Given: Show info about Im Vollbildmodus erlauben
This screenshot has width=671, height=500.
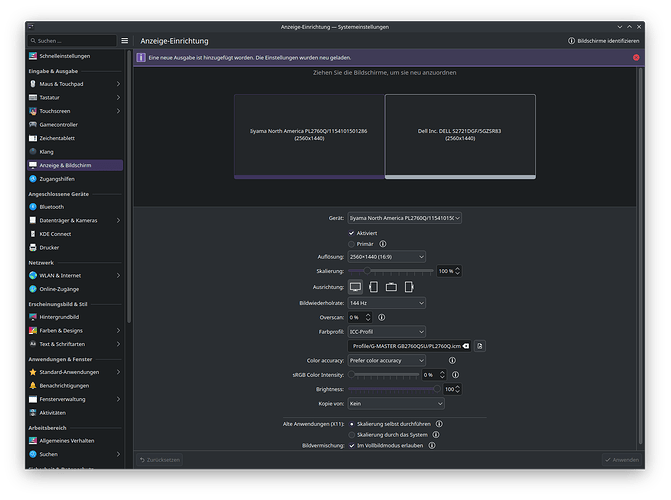Looking at the screenshot, I should pyautogui.click(x=432, y=445).
